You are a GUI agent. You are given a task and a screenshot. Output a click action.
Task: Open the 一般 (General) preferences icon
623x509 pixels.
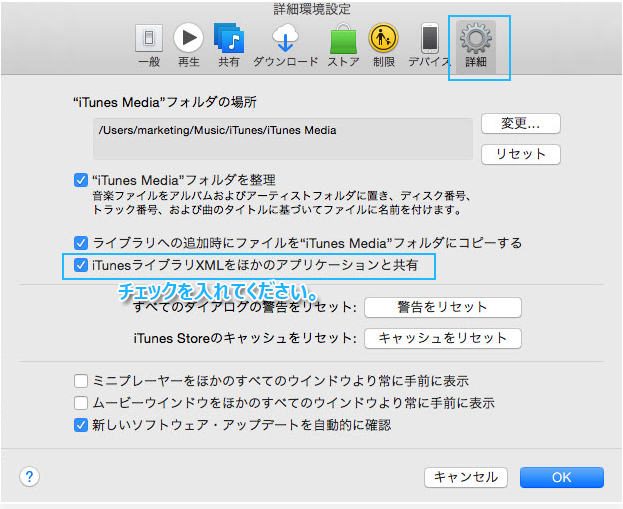tap(149, 38)
